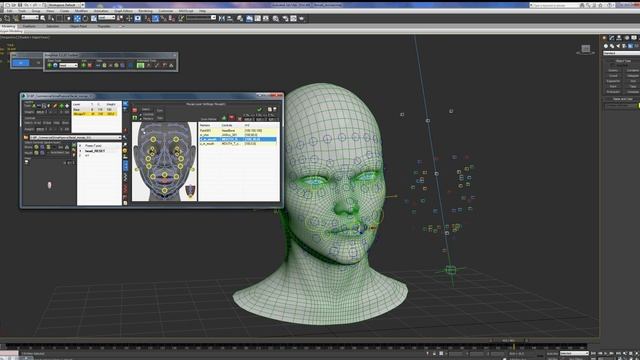Switch to the Object Paint ribbon tab
Viewport: 640px width, 360px height.
[78, 26]
